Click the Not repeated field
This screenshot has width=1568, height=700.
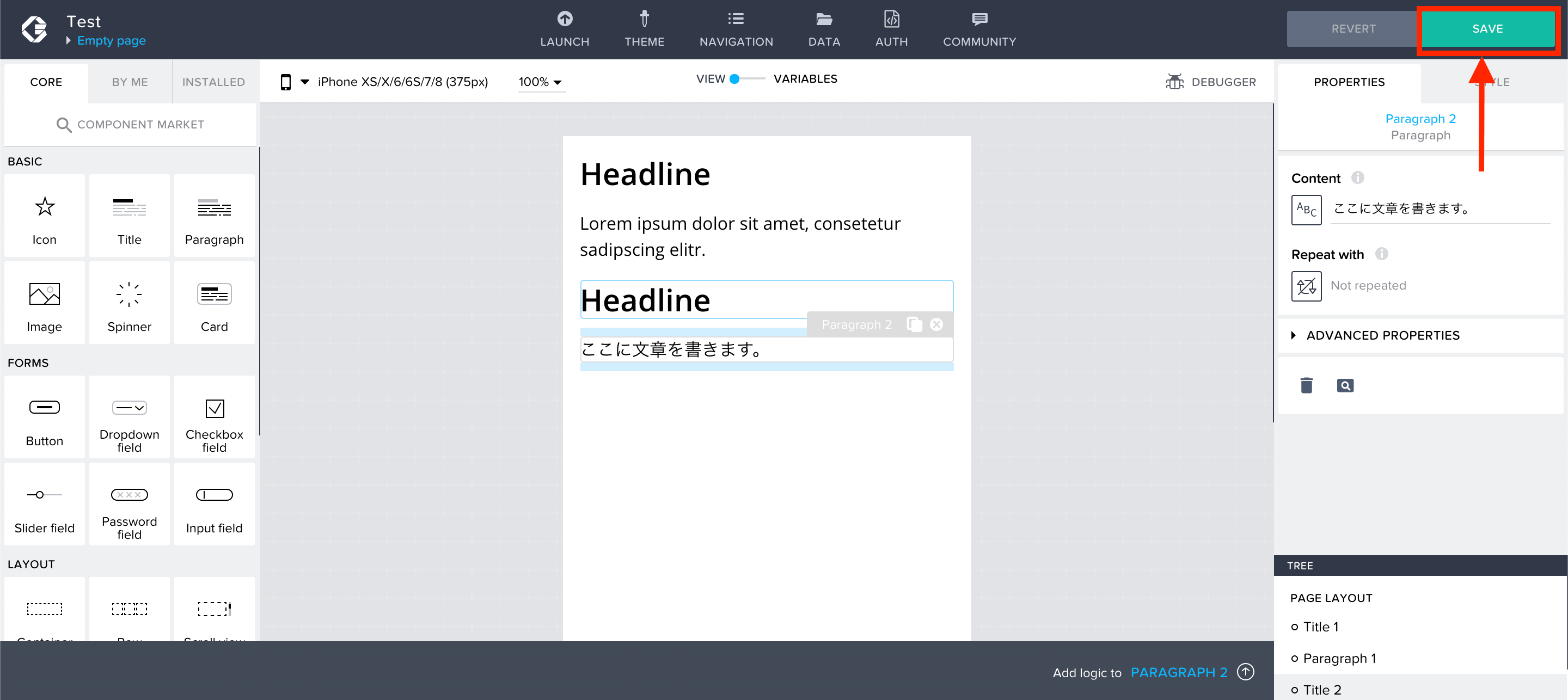pos(1368,285)
